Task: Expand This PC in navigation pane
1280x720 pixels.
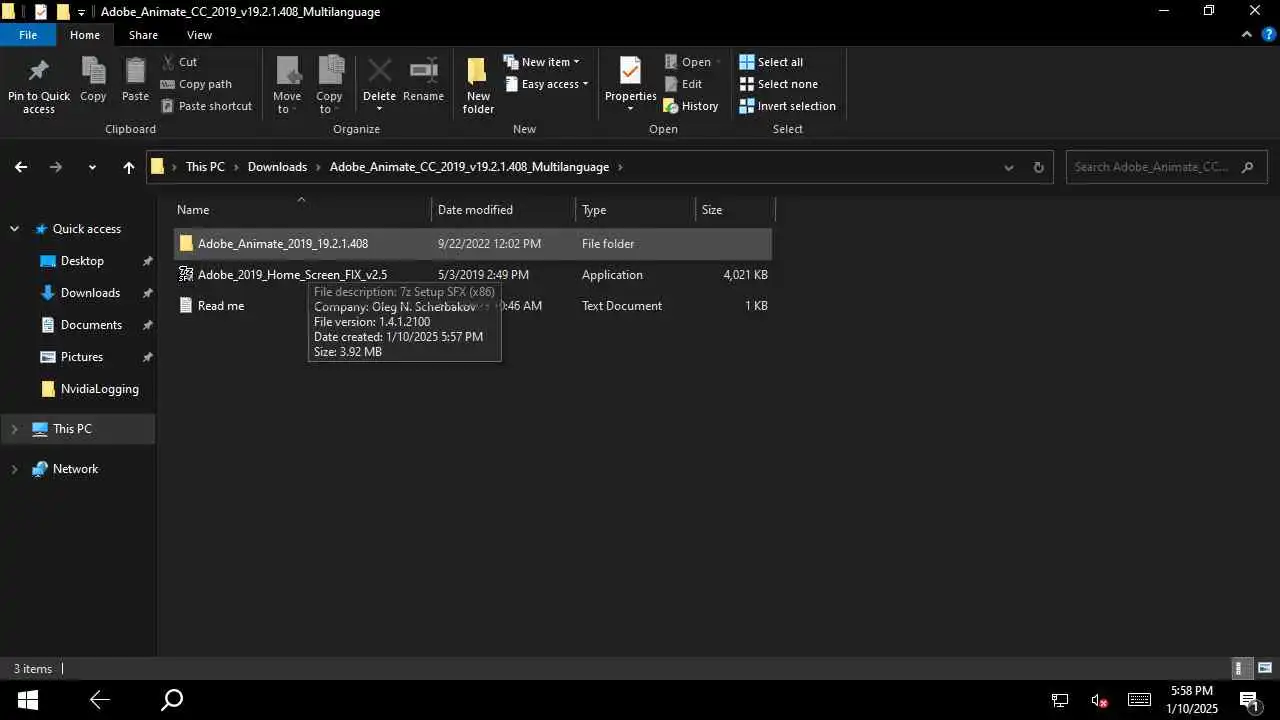Action: 14,429
